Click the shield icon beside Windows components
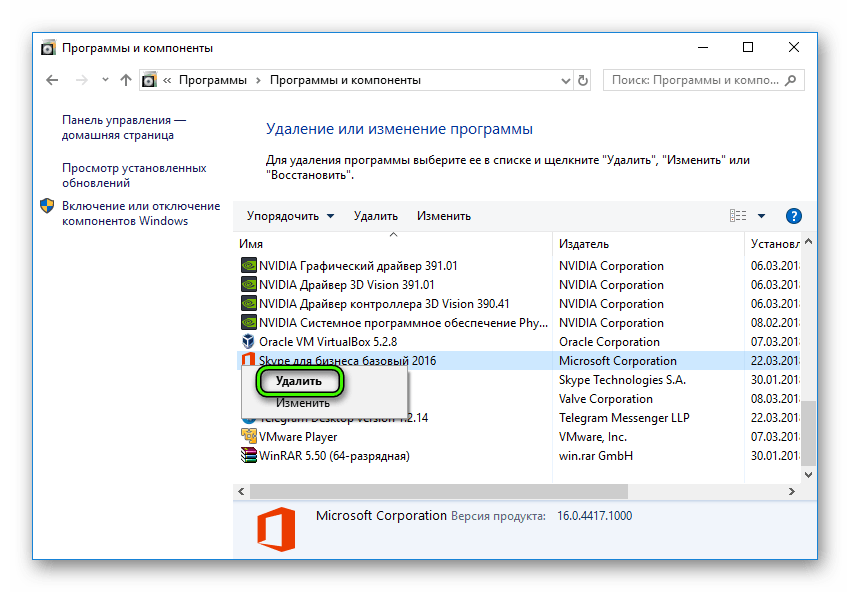 tap(47, 205)
